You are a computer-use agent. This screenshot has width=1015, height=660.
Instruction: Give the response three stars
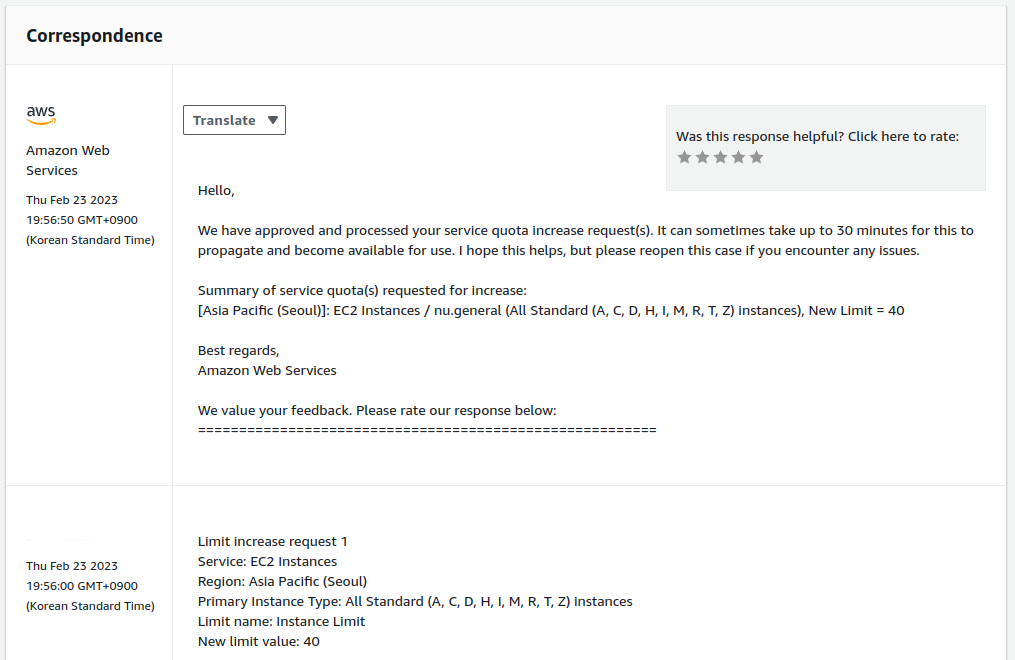(720, 157)
